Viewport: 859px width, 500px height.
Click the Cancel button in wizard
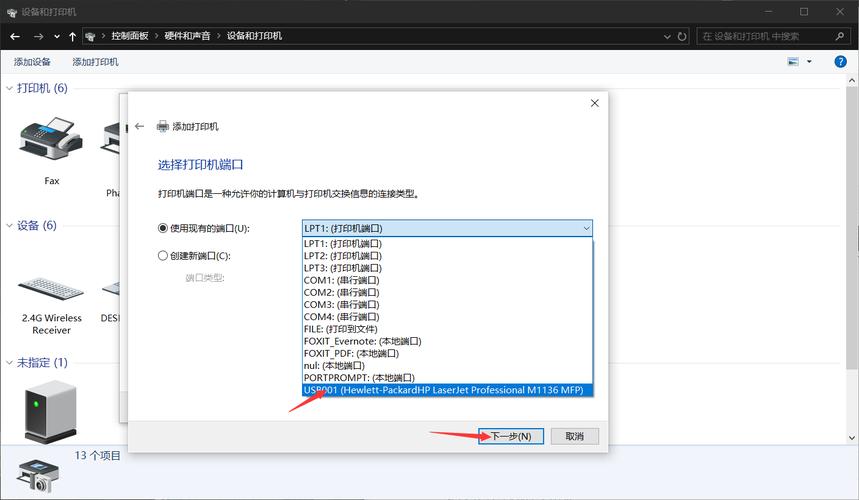click(574, 436)
